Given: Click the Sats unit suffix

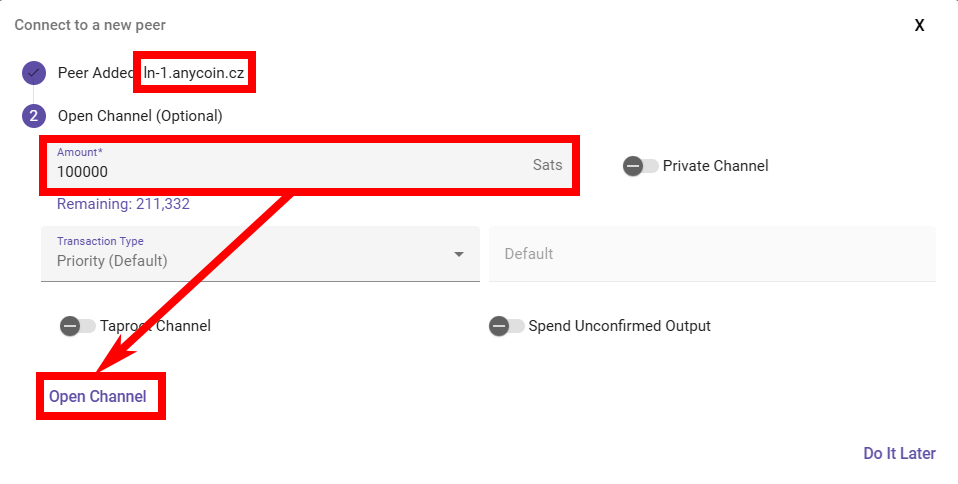Looking at the screenshot, I should [547, 165].
